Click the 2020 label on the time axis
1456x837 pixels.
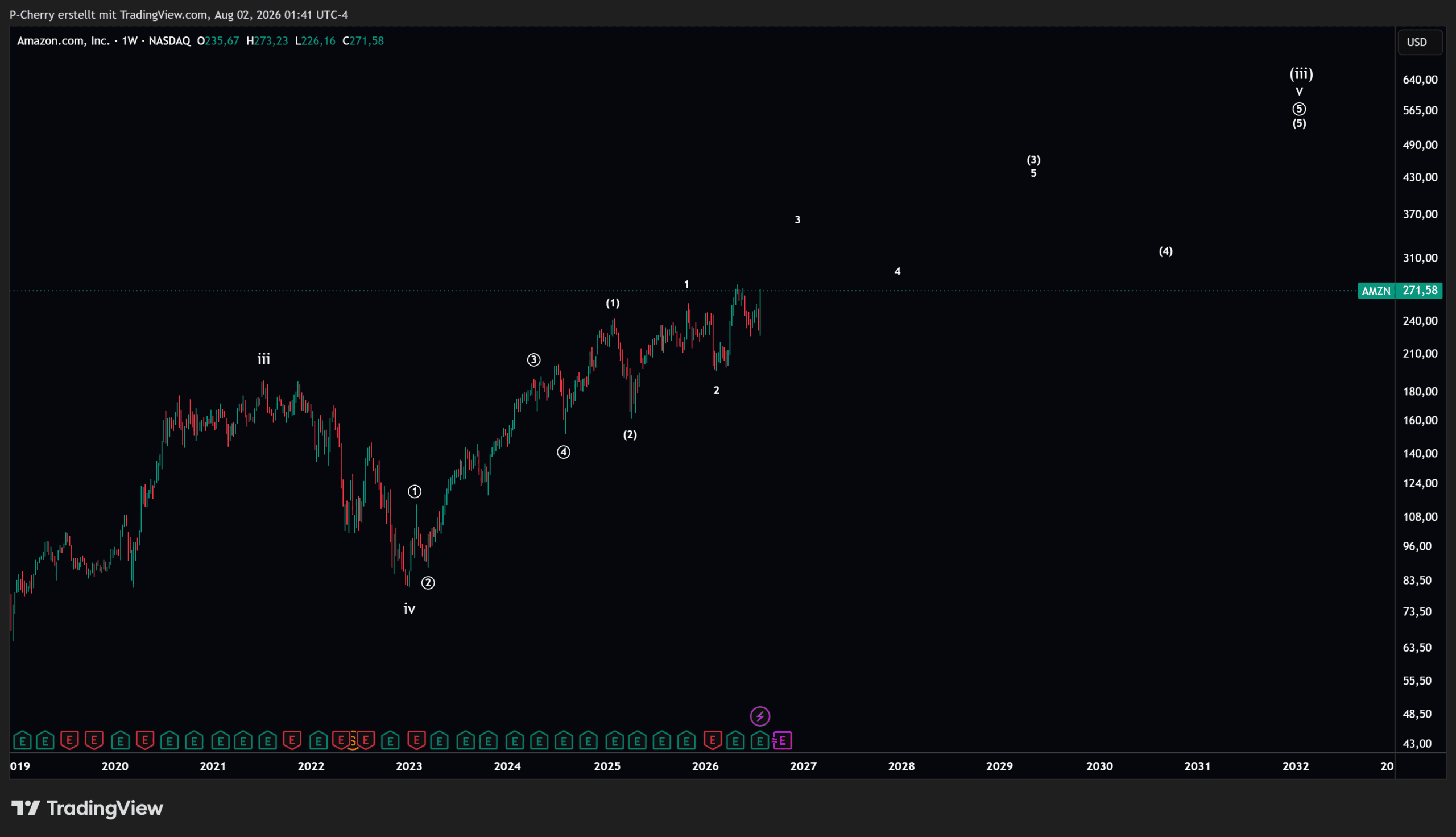(115, 766)
